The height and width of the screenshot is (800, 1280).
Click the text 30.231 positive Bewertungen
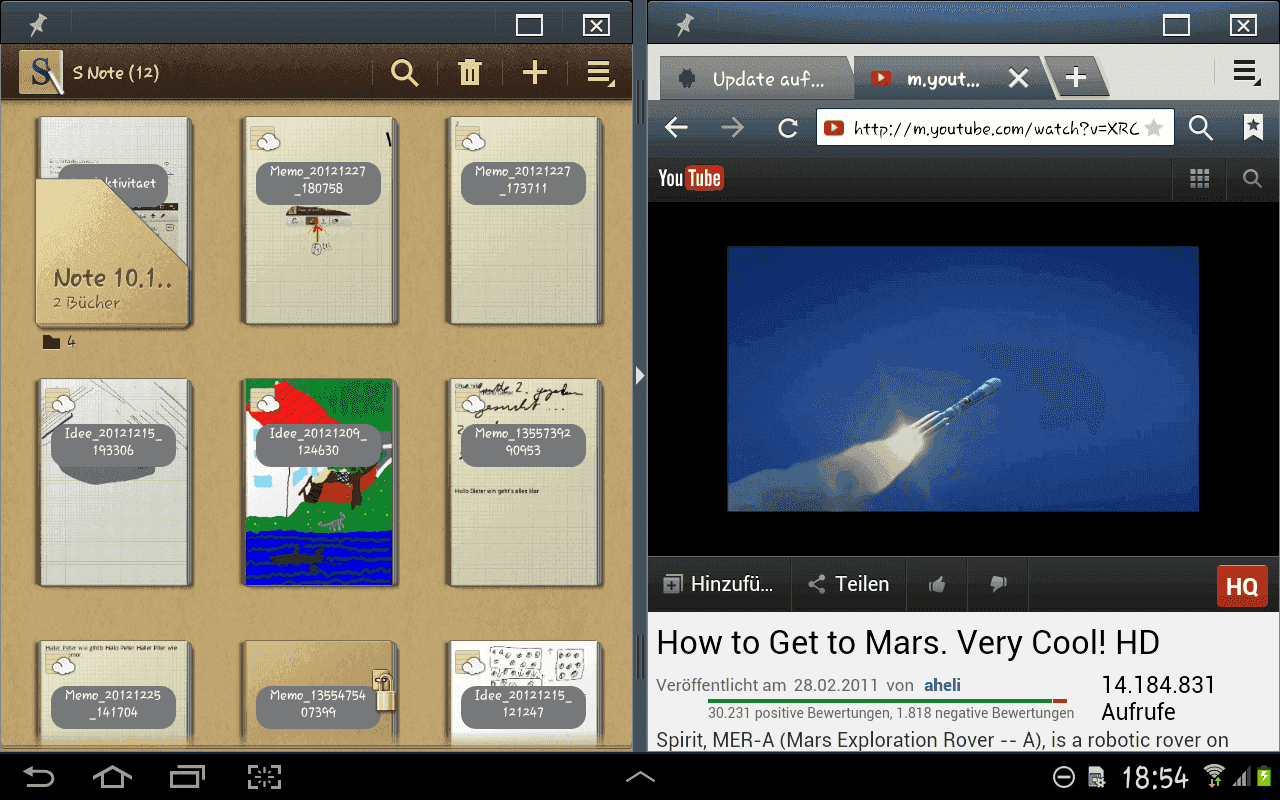799,714
